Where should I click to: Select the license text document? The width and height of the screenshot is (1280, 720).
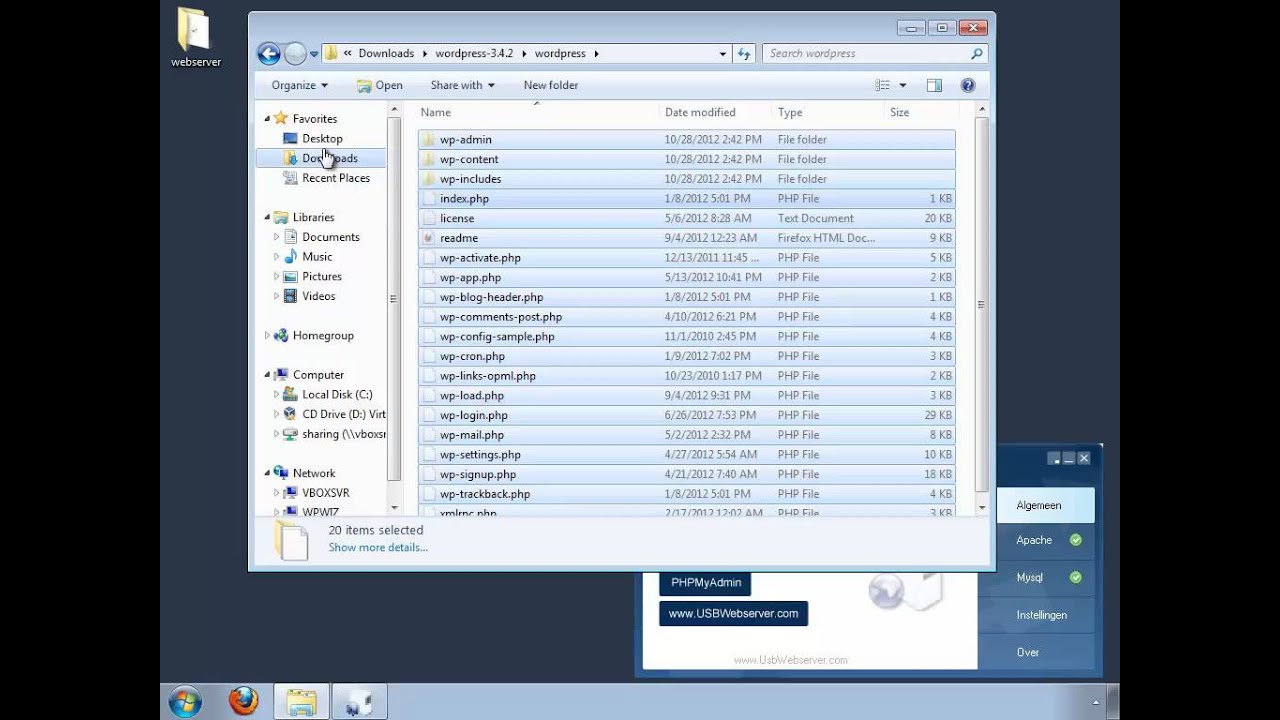[x=686, y=218]
